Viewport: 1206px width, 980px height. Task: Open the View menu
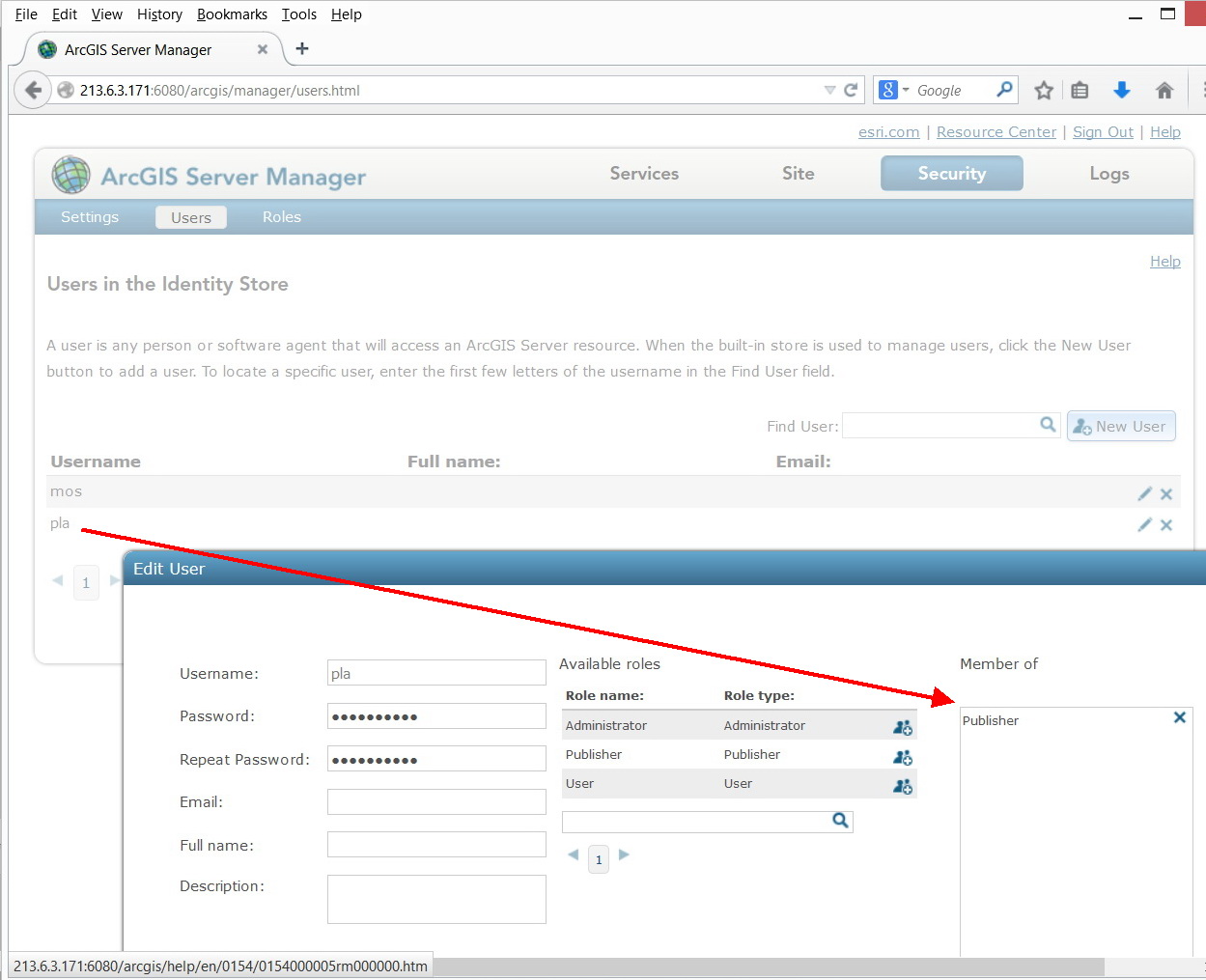107,14
